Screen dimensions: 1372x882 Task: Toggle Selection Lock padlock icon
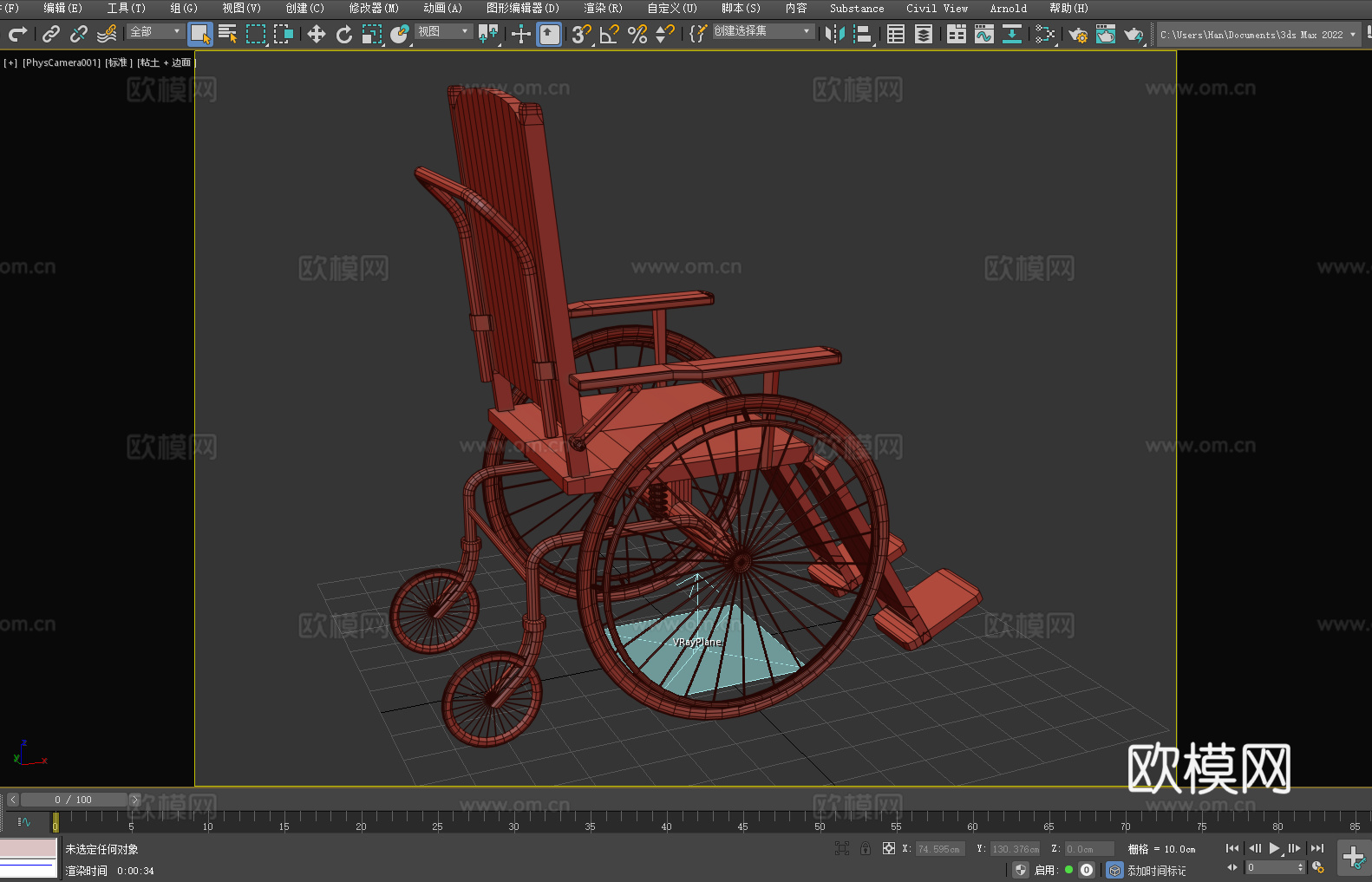click(866, 848)
